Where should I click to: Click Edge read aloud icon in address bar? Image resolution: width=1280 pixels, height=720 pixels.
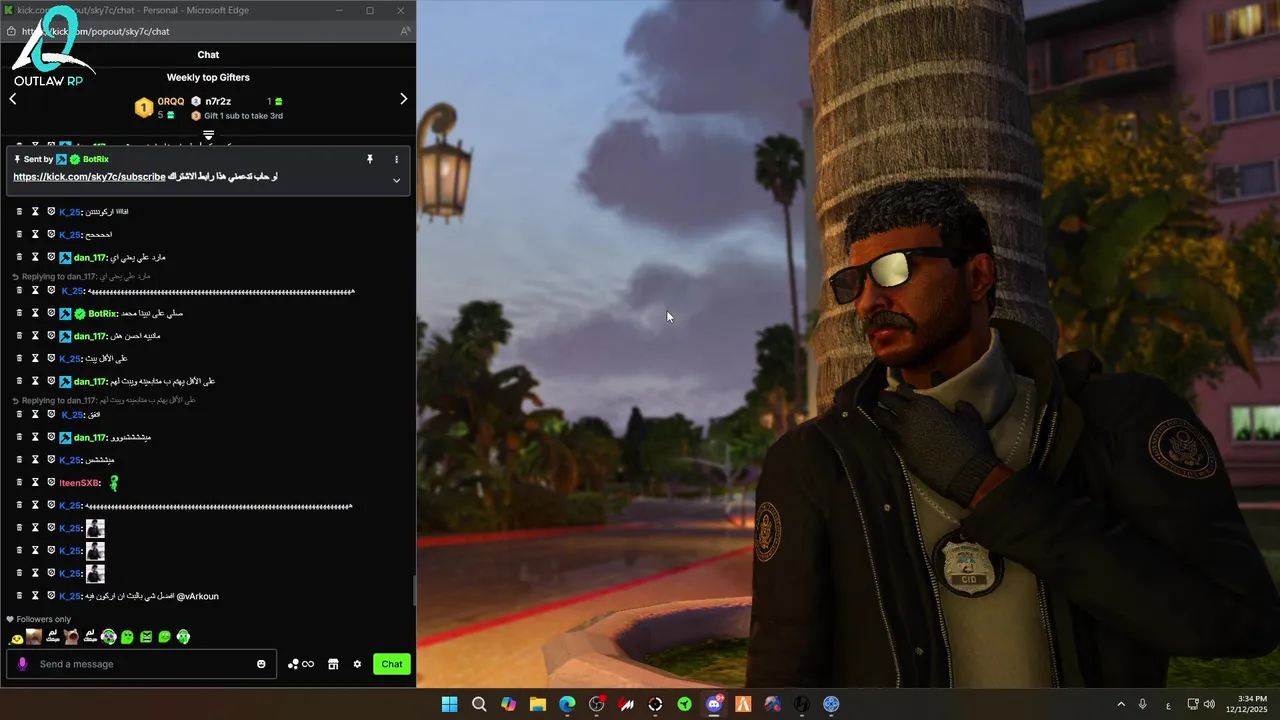tap(404, 31)
